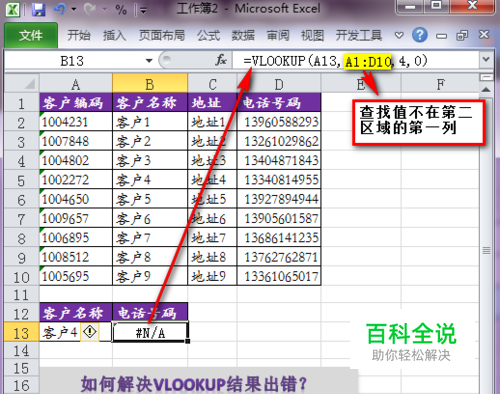The height and width of the screenshot is (394, 500).
Task: Expand the formula bar with its arrow
Action: pos(486,60)
